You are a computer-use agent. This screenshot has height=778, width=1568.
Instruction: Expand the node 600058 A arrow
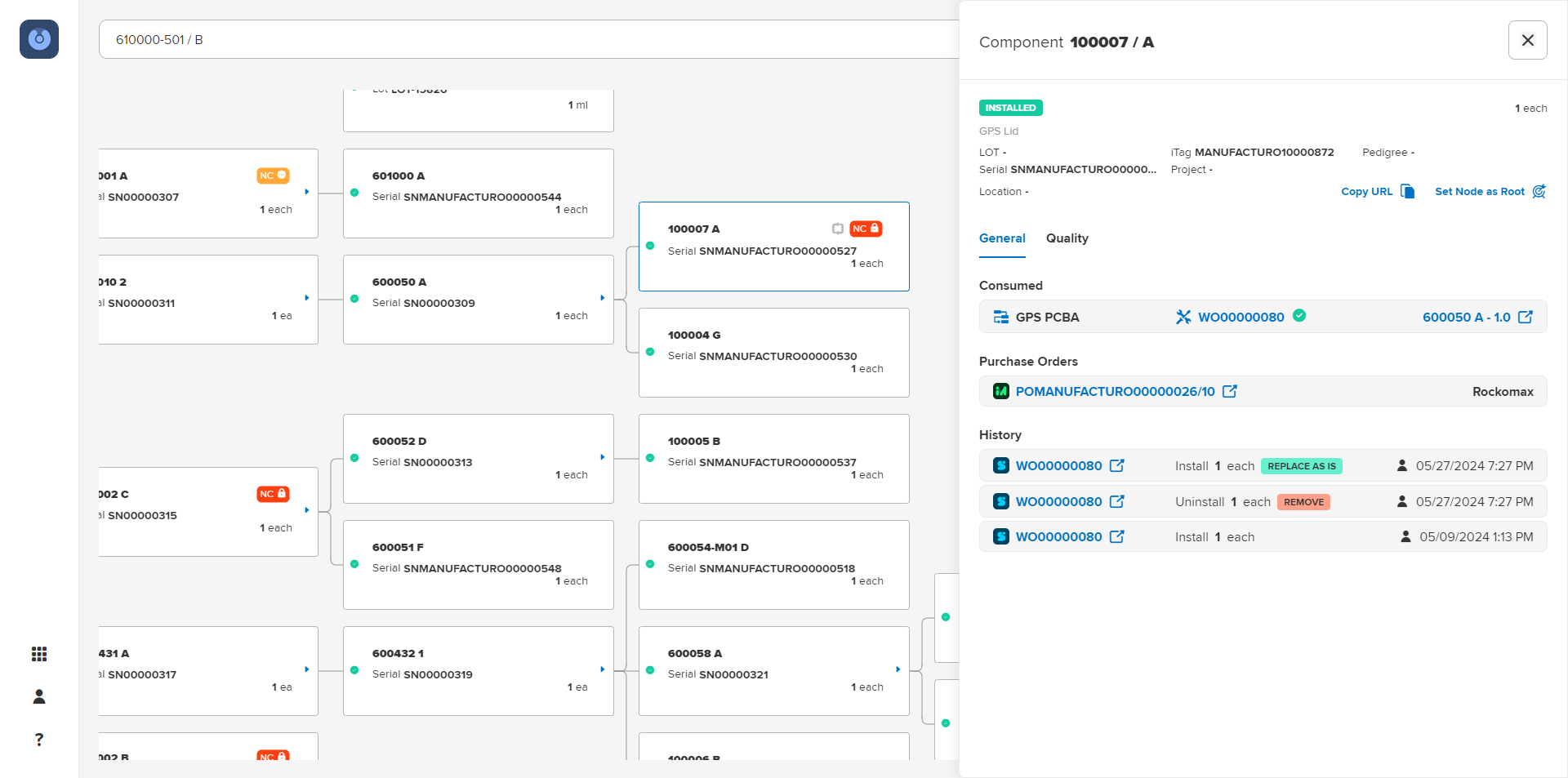tap(898, 669)
